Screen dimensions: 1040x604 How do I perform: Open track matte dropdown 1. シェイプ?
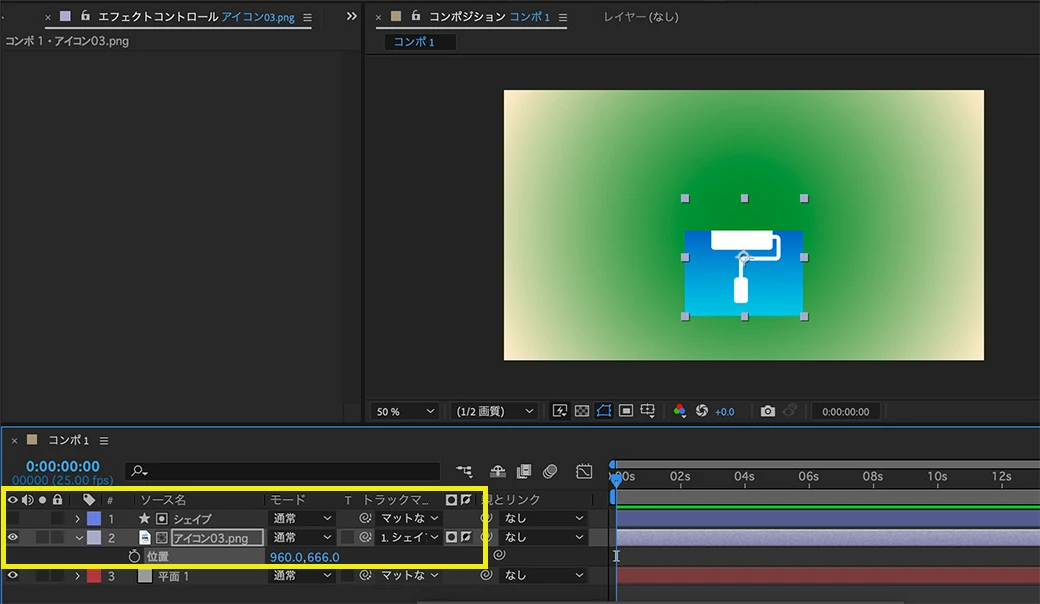(409, 537)
